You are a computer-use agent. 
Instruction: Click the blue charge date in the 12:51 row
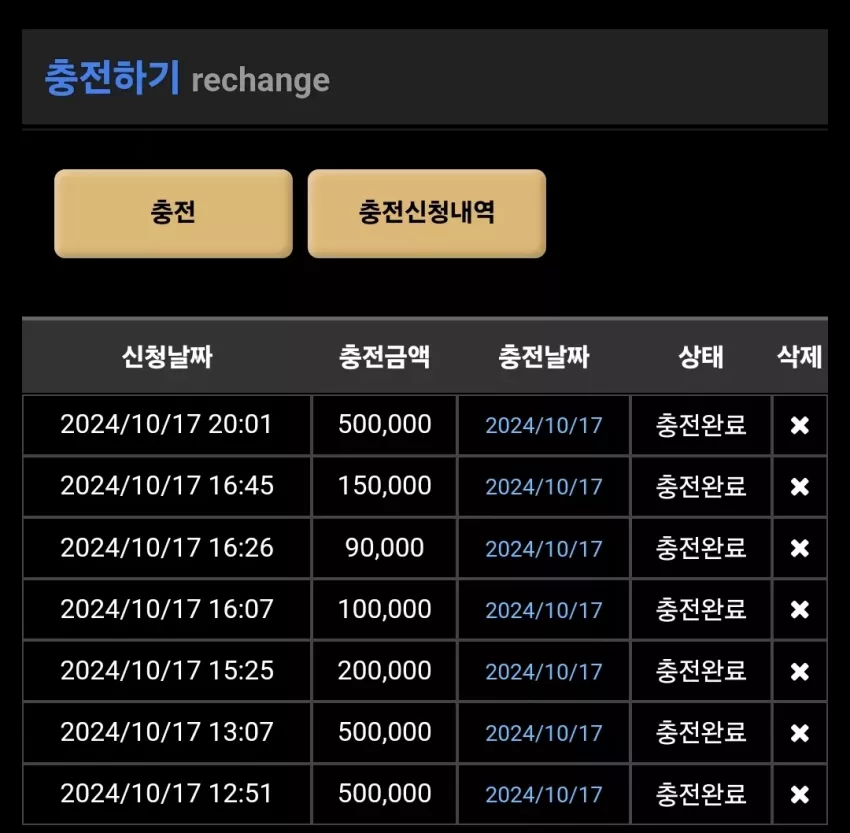tap(544, 795)
